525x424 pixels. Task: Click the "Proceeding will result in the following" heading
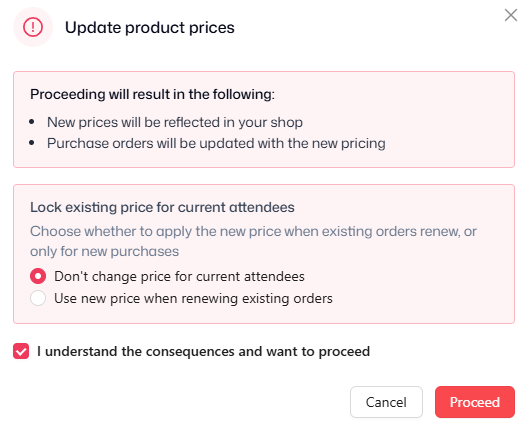(152, 94)
